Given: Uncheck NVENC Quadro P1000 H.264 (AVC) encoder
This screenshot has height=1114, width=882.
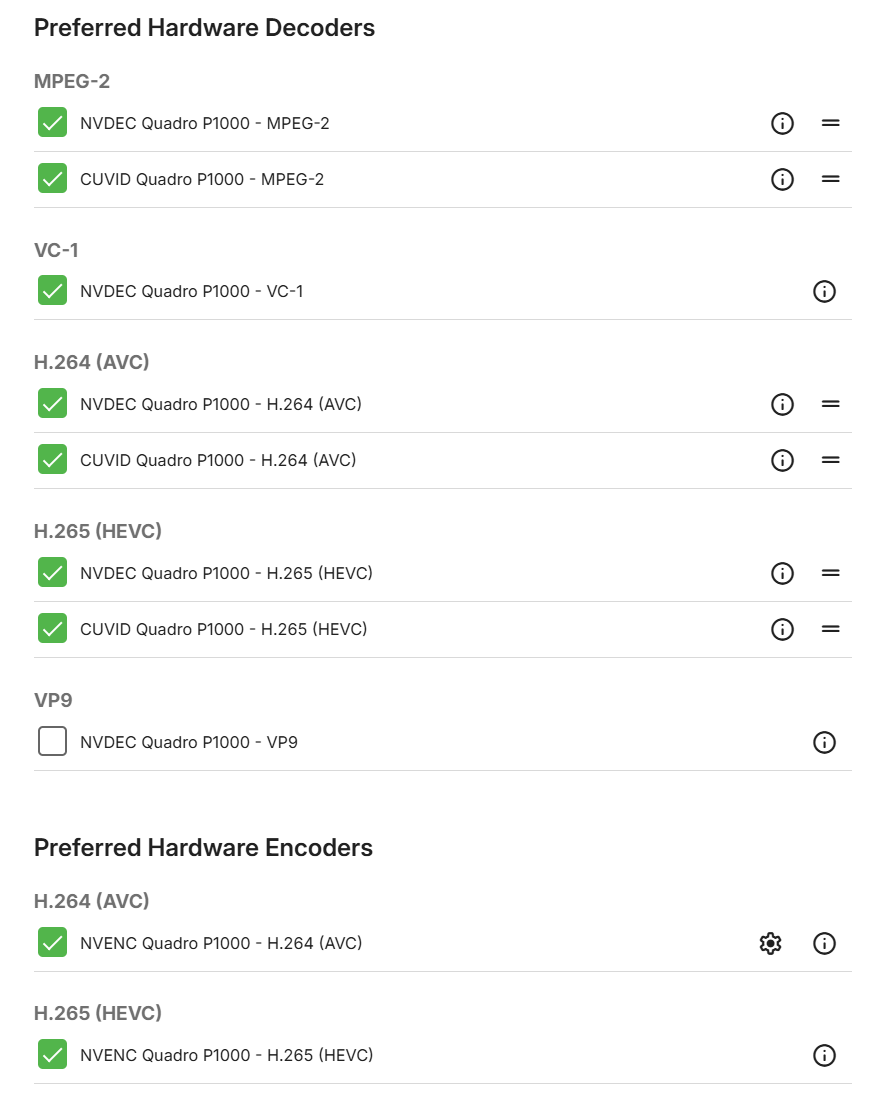Looking at the screenshot, I should click(x=53, y=942).
